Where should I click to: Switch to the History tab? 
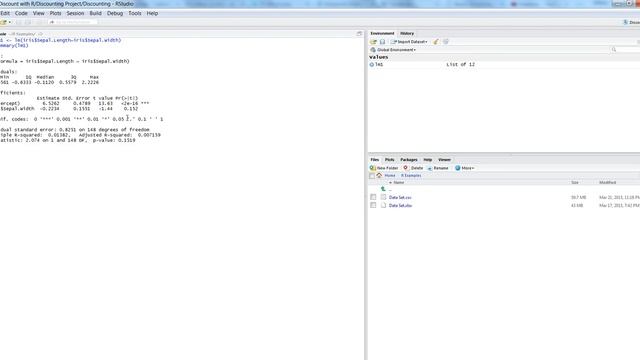[x=407, y=33]
